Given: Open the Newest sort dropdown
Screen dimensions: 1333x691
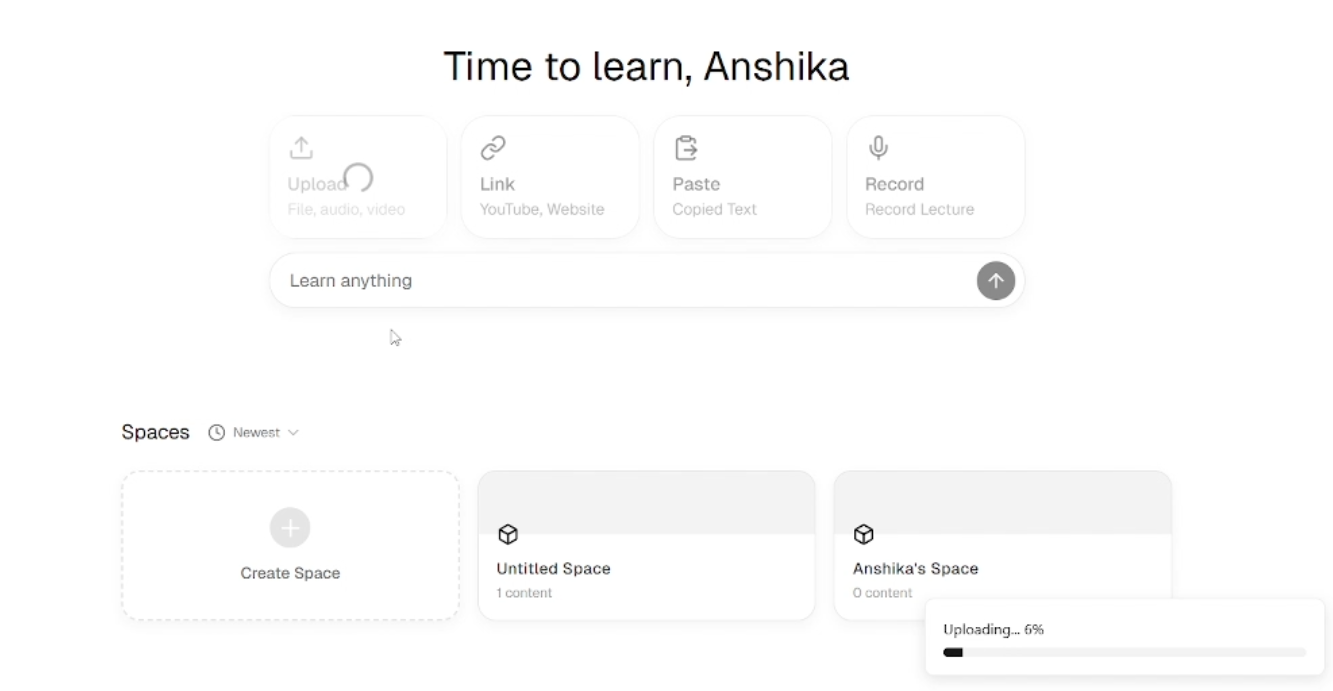Looking at the screenshot, I should tap(254, 433).
